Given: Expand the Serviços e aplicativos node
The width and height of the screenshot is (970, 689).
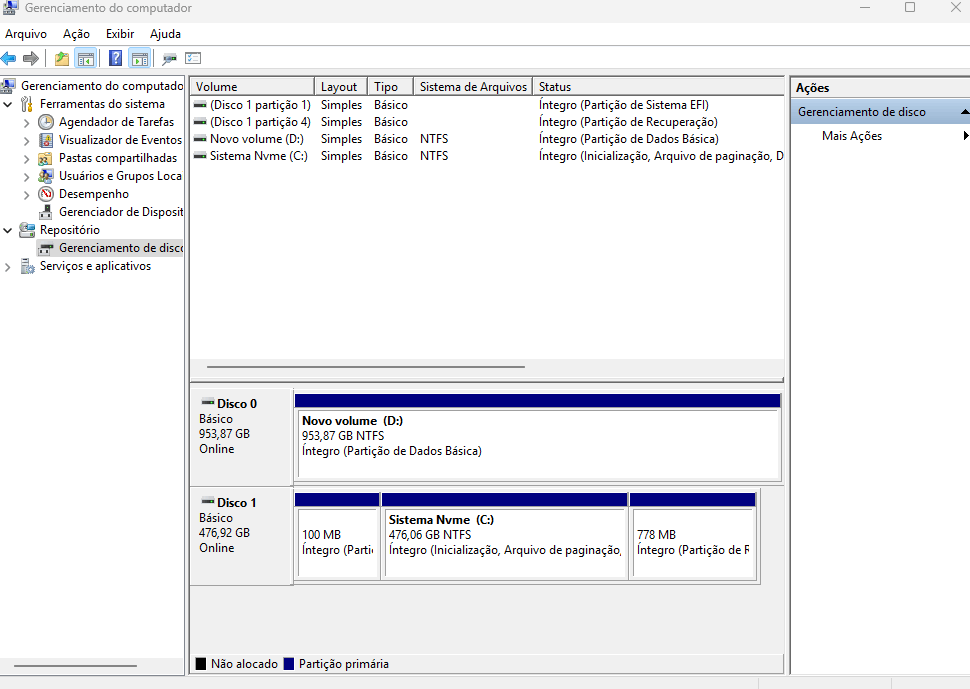Looking at the screenshot, I should point(8,267).
